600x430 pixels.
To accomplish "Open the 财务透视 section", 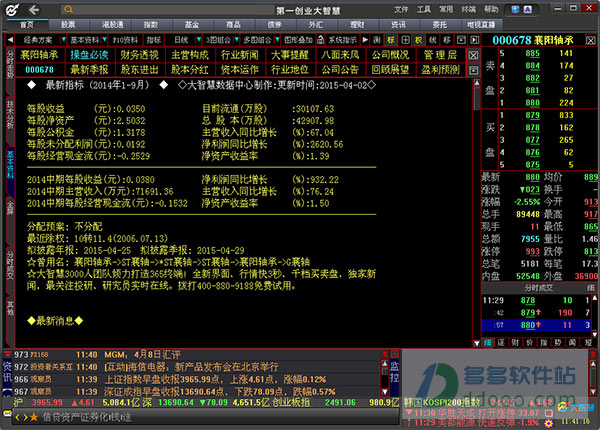I will pos(140,55).
